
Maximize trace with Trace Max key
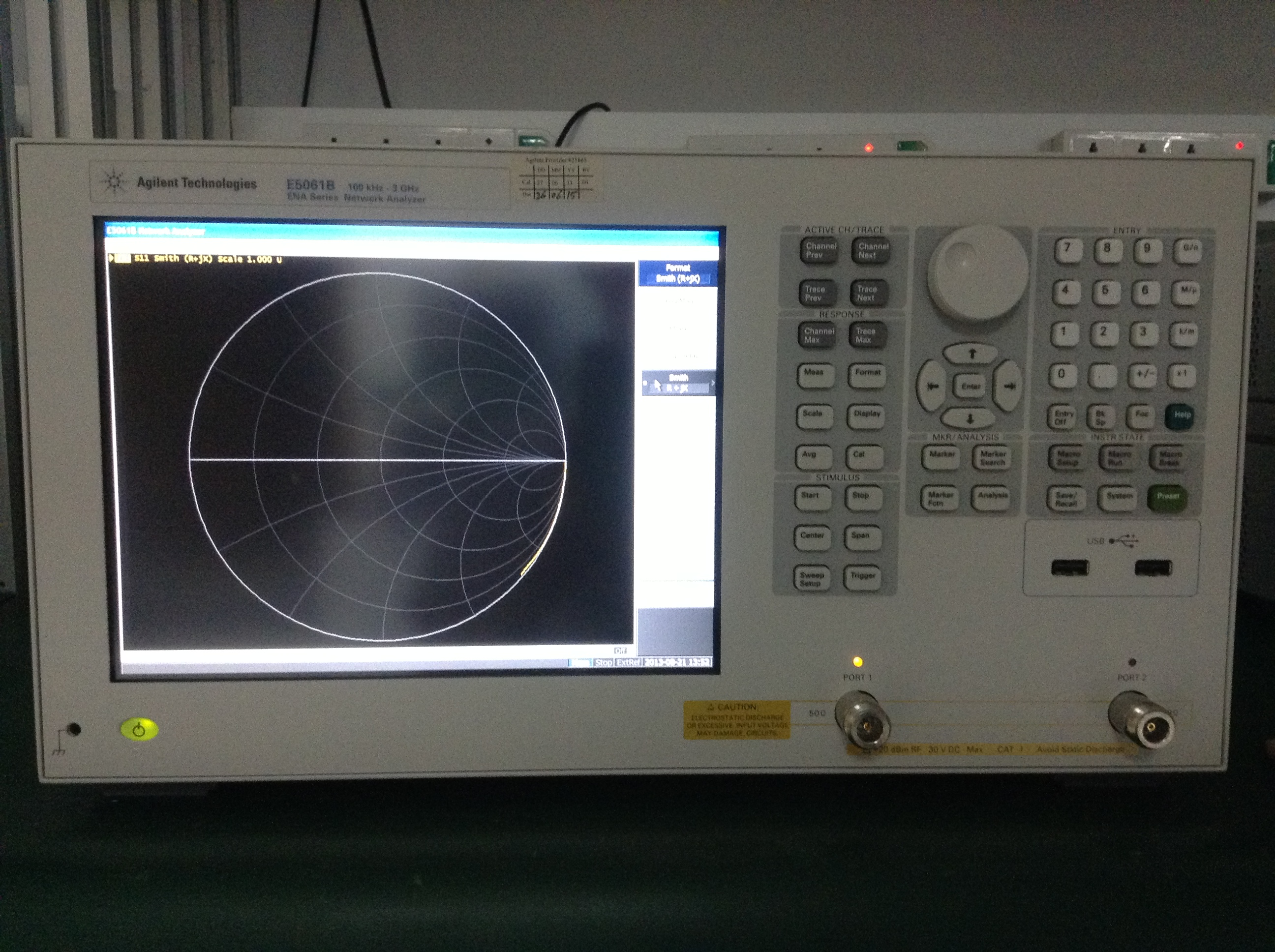868,335
